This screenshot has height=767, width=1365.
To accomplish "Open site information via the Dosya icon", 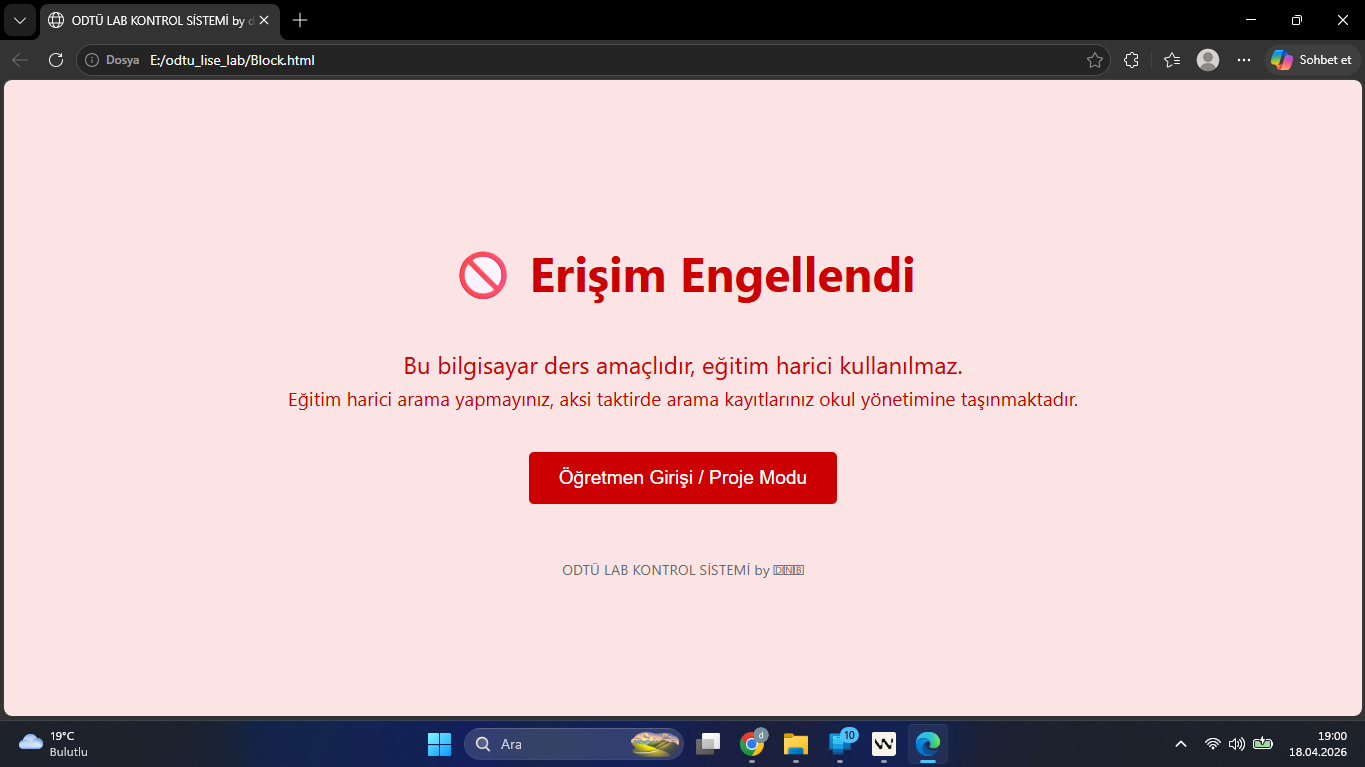I will pos(93,59).
